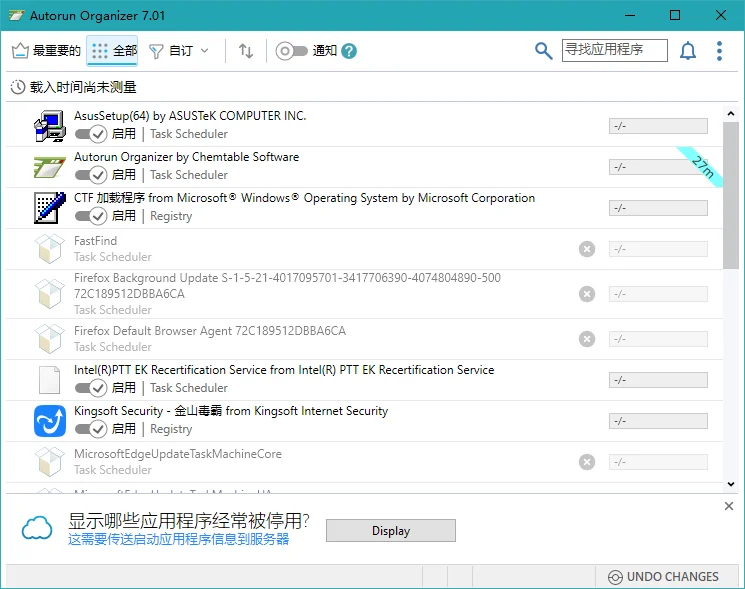The image size is (745, 589).
Task: Open the bell notifications icon
Action: pyautogui.click(x=688, y=51)
